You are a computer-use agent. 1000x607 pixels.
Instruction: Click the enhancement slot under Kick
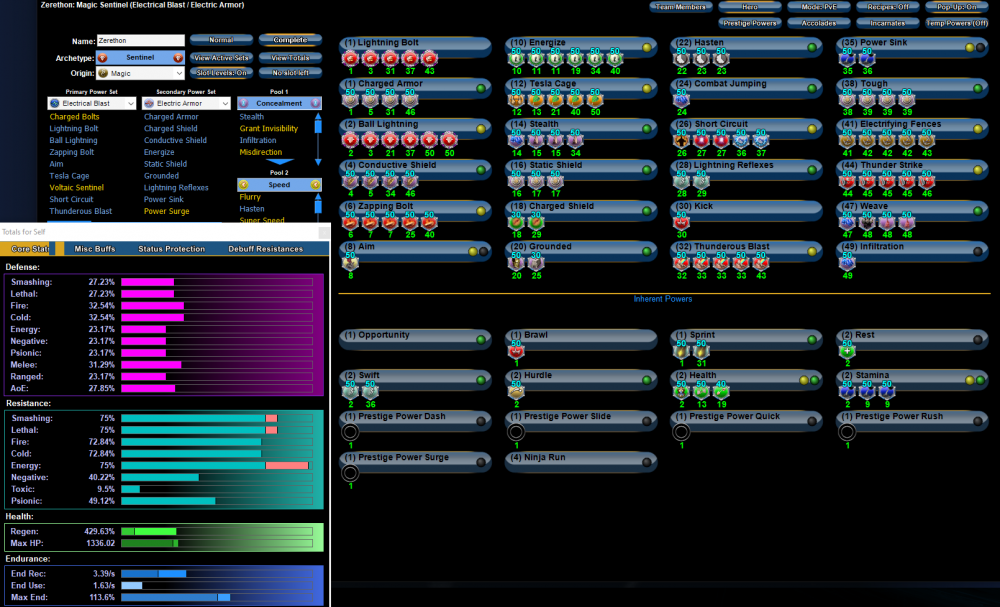click(682, 221)
